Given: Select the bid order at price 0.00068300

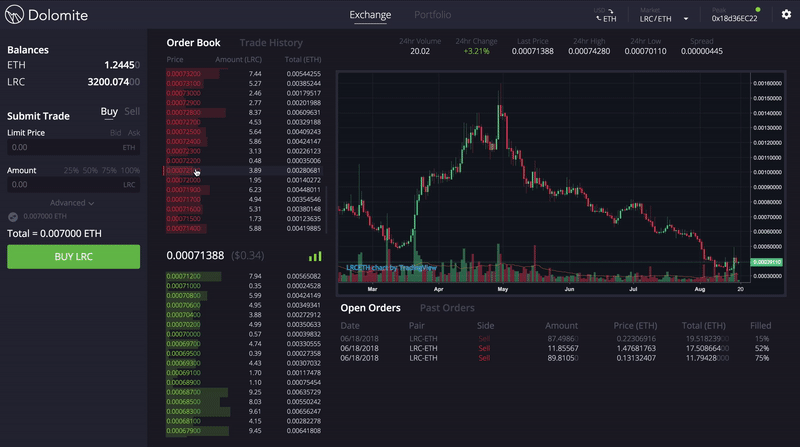Looking at the screenshot, I should pyautogui.click(x=243, y=411).
